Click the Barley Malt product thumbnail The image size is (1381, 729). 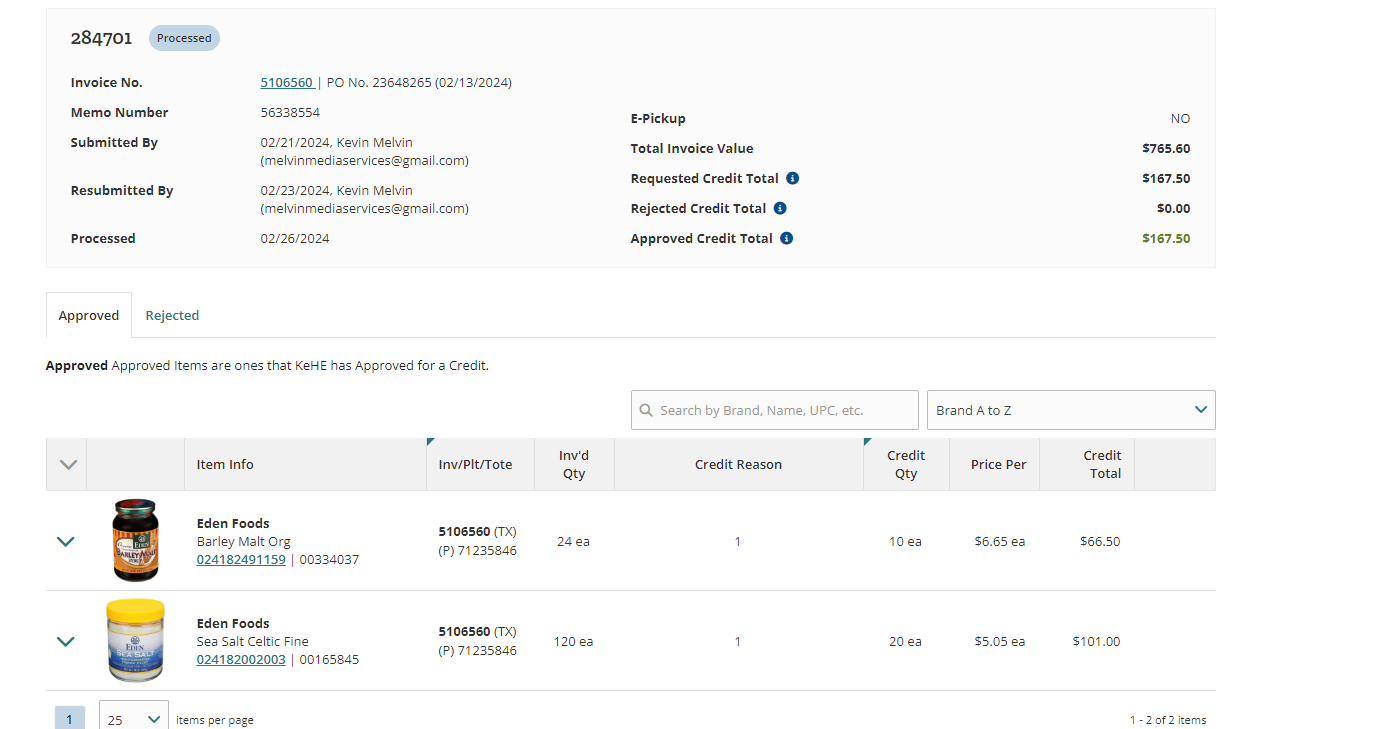pos(135,540)
